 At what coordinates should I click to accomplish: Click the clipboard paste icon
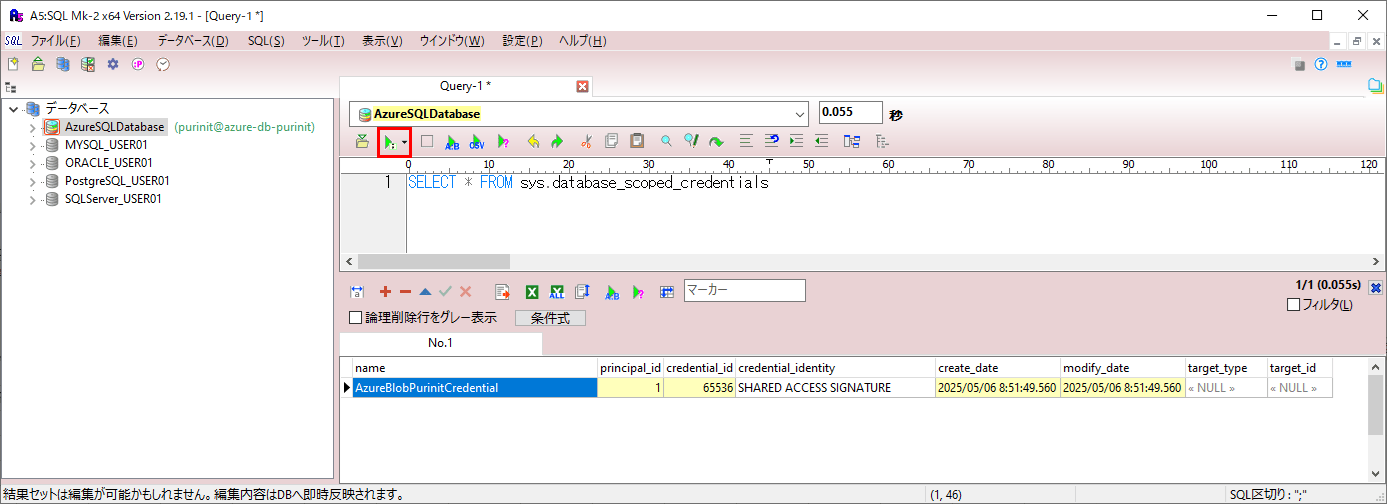point(637,142)
